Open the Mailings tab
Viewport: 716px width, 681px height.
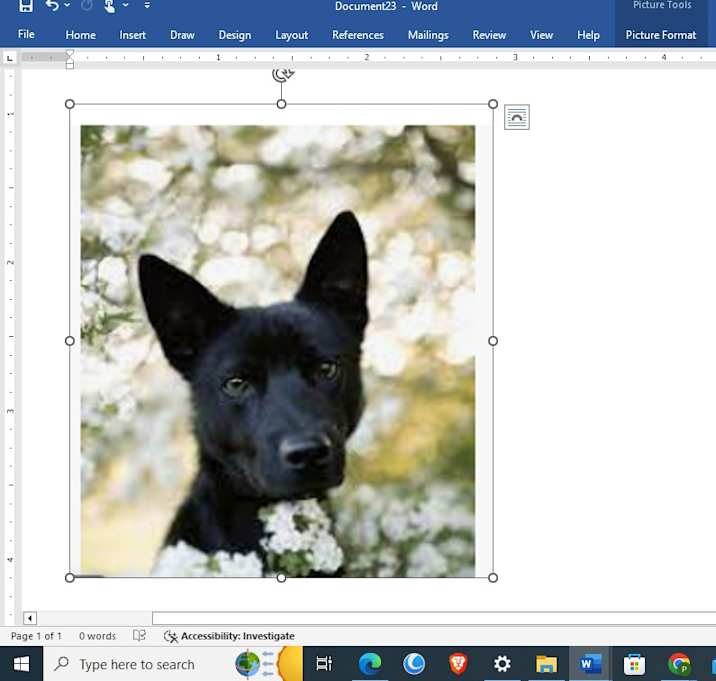click(x=428, y=35)
